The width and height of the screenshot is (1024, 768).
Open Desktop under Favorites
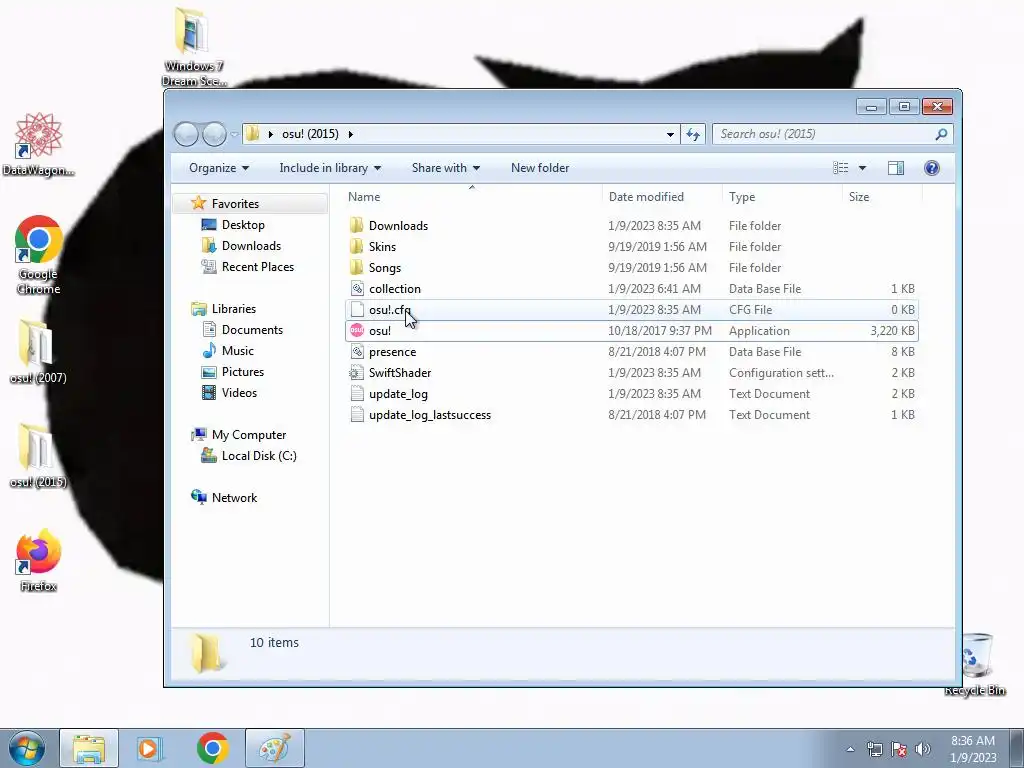coord(243,225)
